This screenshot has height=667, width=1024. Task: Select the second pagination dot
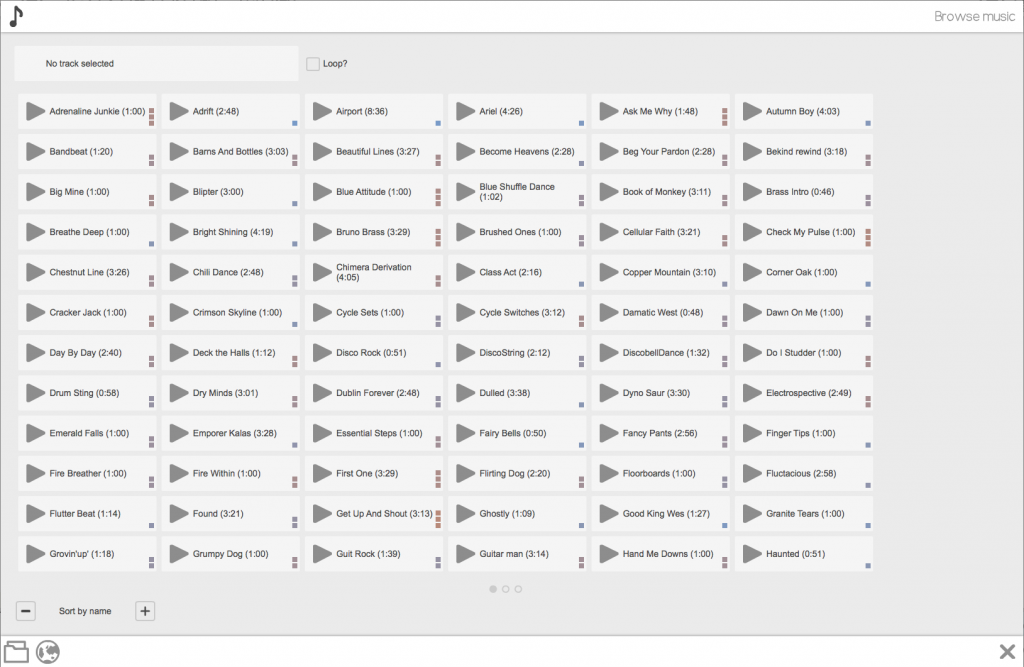click(505, 589)
